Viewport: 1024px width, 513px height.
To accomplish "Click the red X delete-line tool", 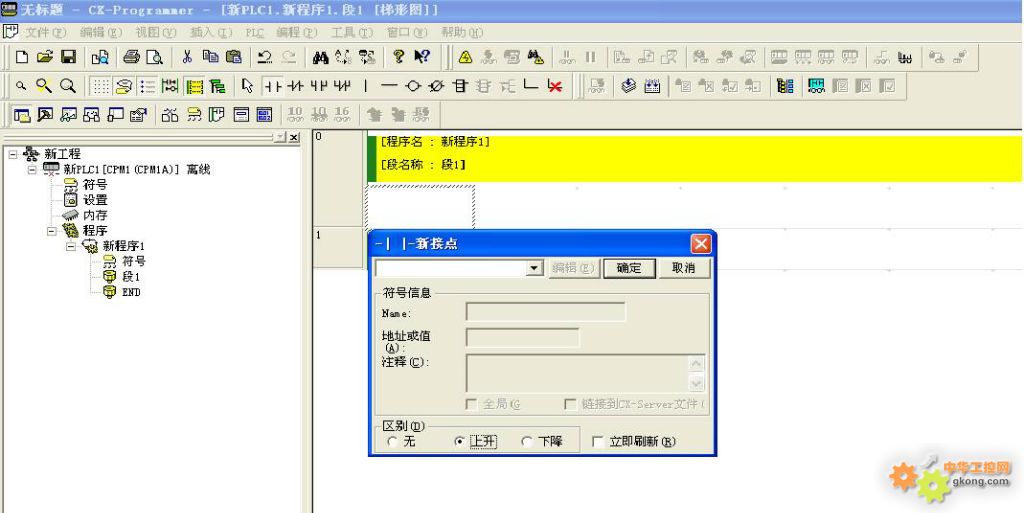I will 555,86.
